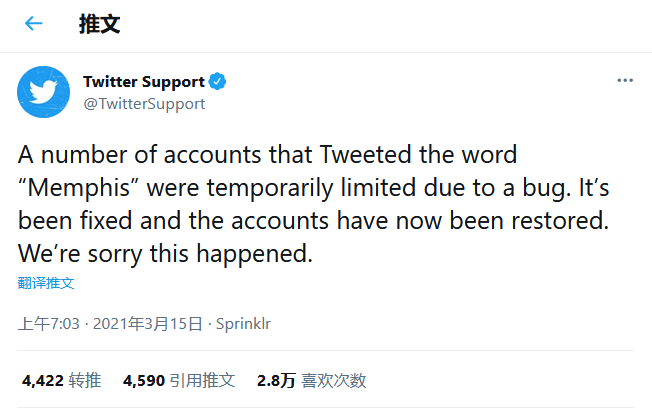This screenshot has width=652, height=409.
Task: Open the Sprinklr source link
Action: pos(245,324)
